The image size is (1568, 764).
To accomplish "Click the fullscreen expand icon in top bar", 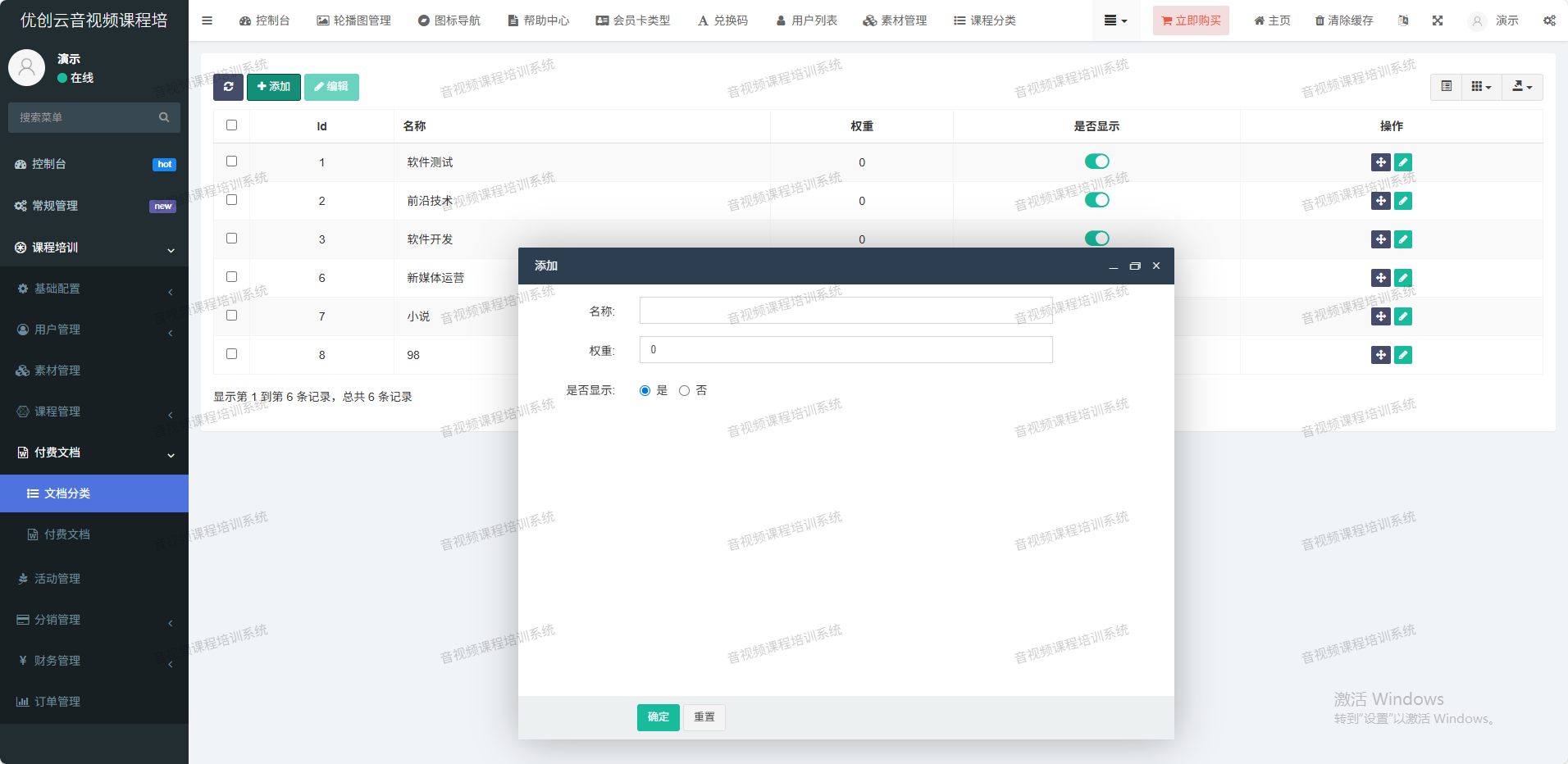I will 1438,20.
